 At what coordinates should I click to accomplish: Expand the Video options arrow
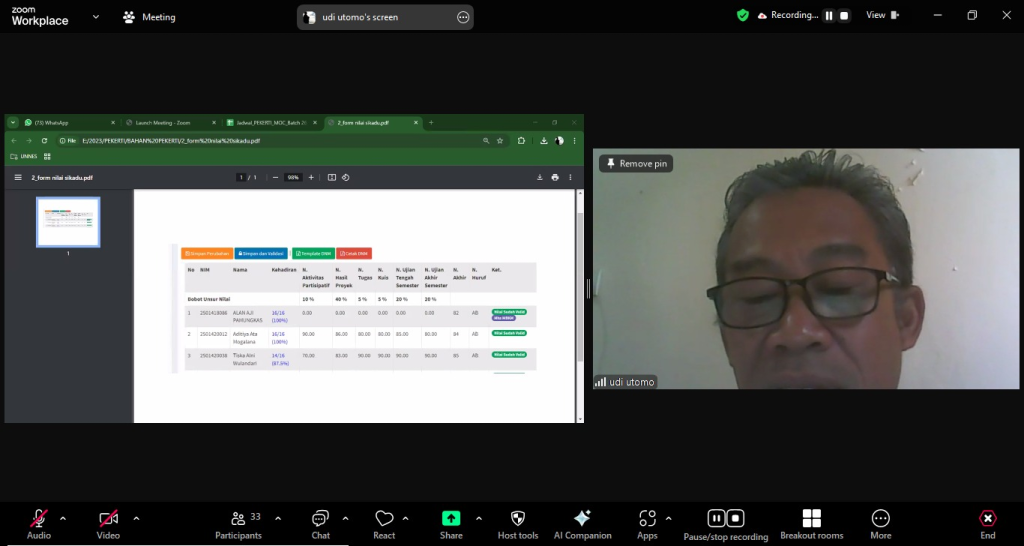point(136,518)
